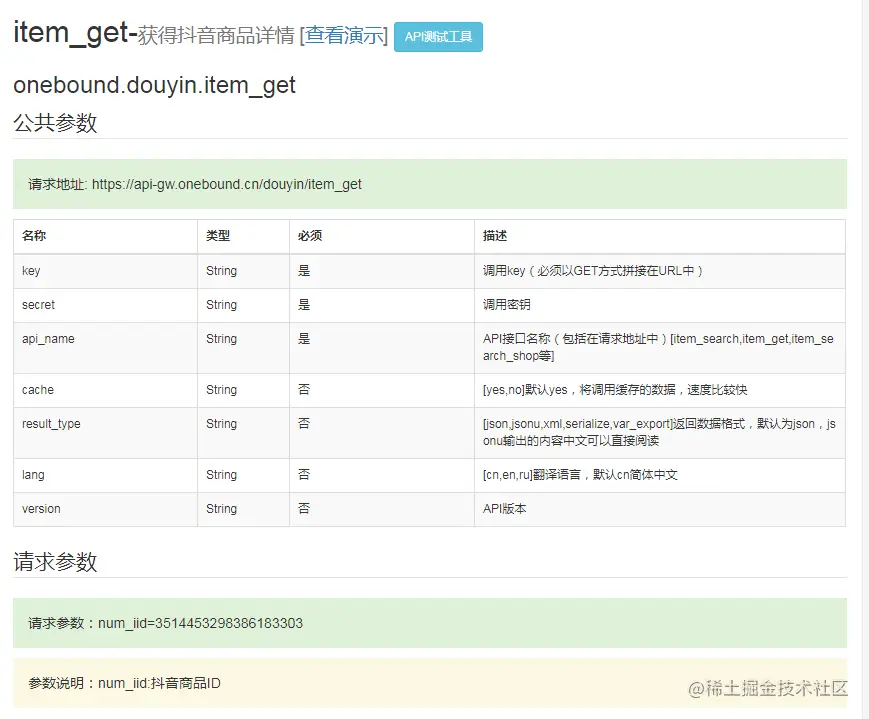Screen dimensions: 869x719
Task: Click 否 in the cache row
Action: (304, 390)
